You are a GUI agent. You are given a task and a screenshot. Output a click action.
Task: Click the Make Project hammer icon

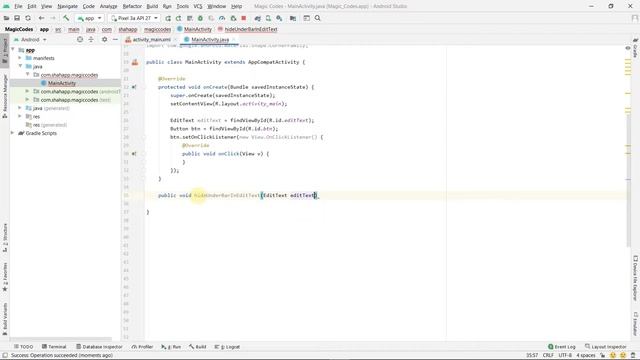(x=66, y=18)
